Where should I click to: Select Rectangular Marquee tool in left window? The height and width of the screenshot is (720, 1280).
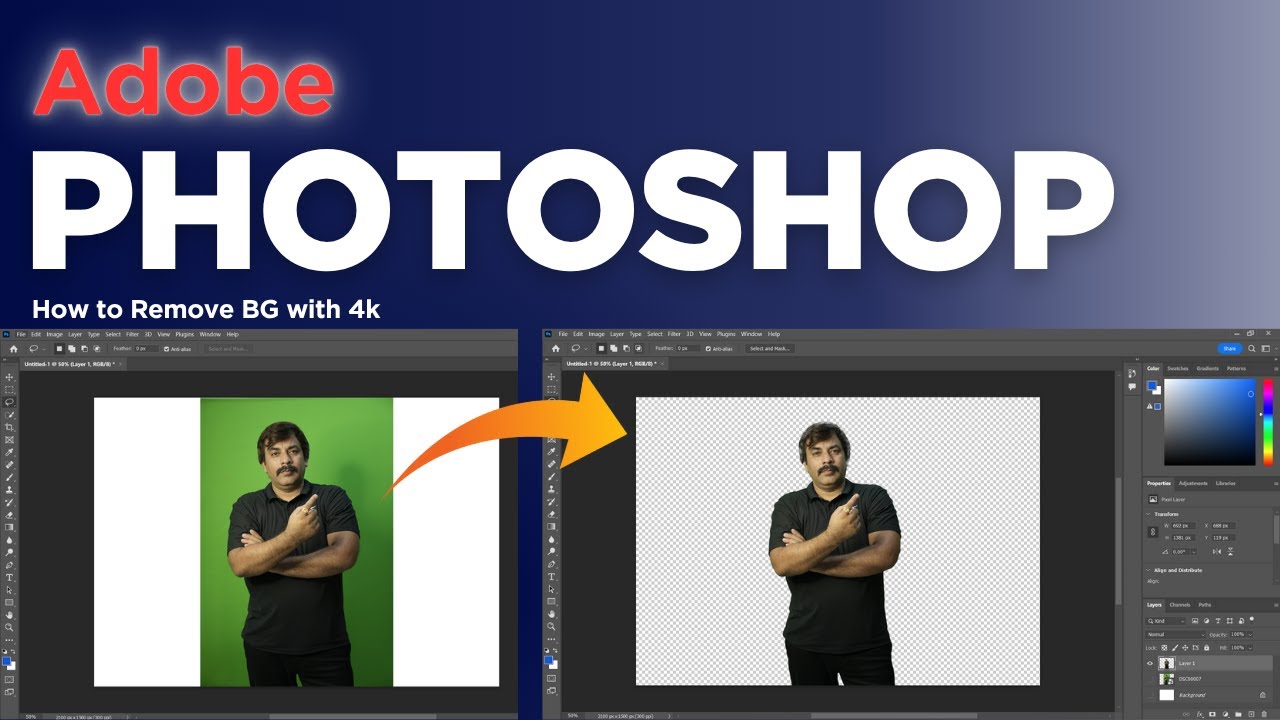click(9, 390)
